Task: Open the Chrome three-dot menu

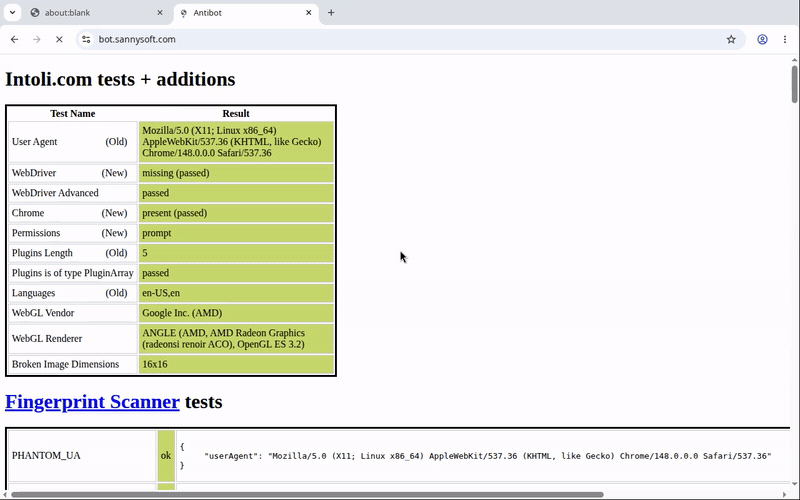Action: (x=785, y=39)
